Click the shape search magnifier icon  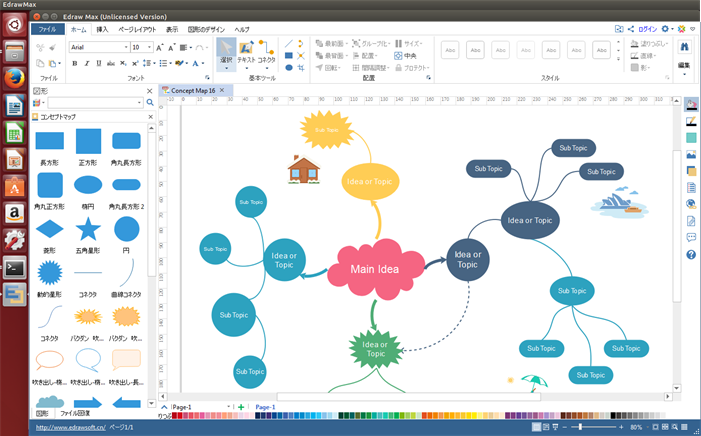150,102
